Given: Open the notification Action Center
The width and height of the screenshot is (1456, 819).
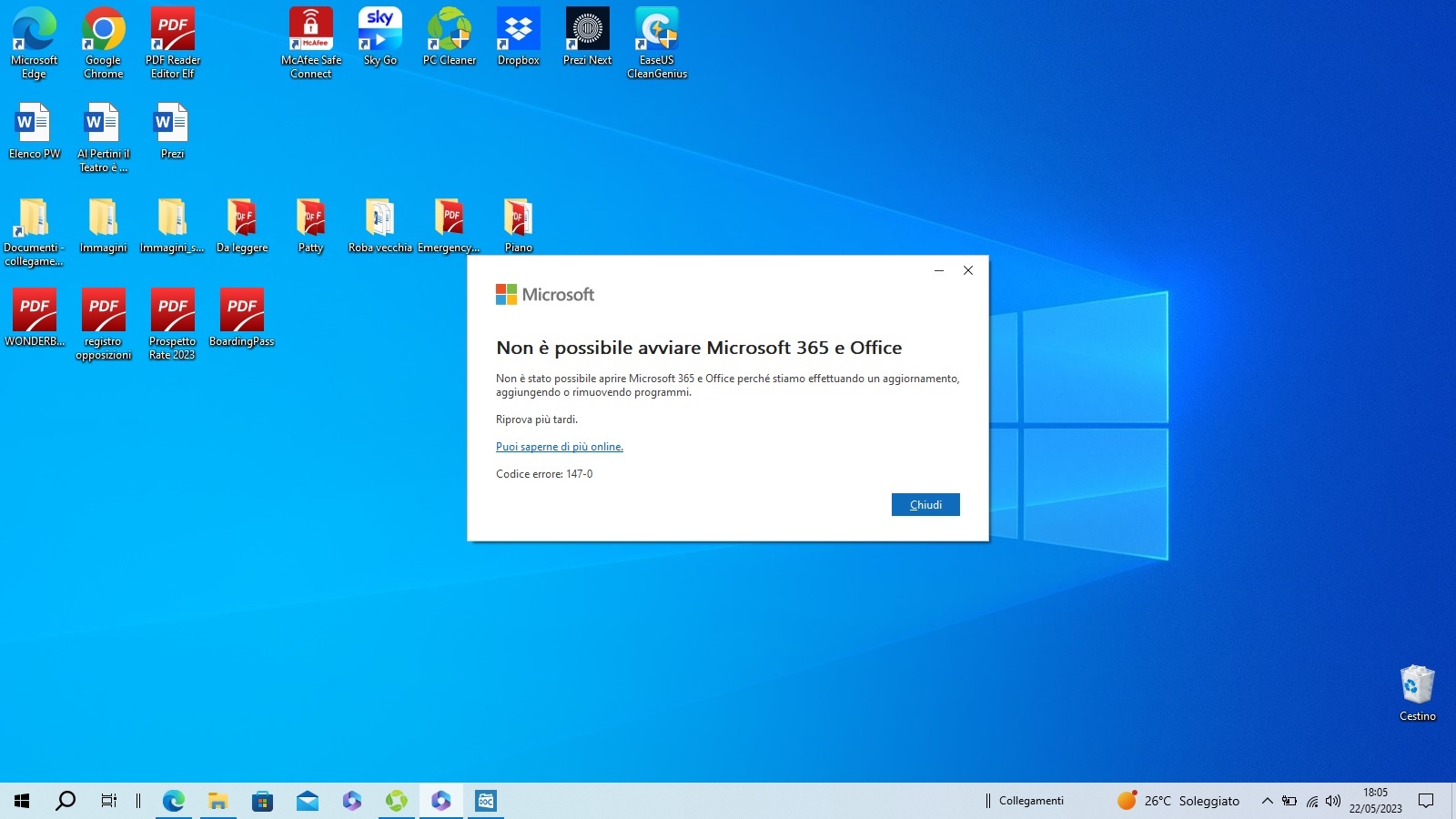Looking at the screenshot, I should 1426,801.
